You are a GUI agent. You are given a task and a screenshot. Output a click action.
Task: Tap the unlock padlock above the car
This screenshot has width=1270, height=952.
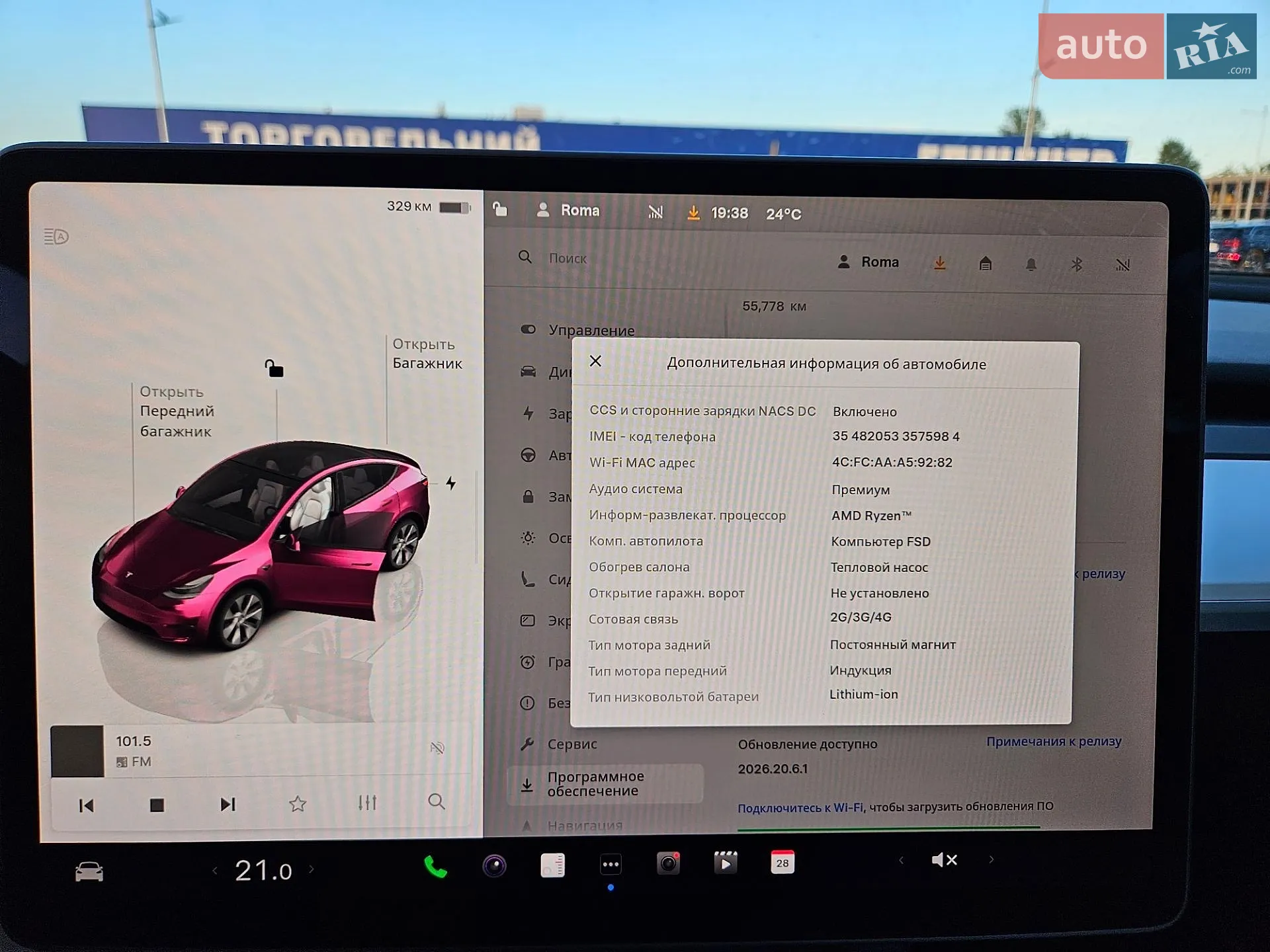point(274,368)
